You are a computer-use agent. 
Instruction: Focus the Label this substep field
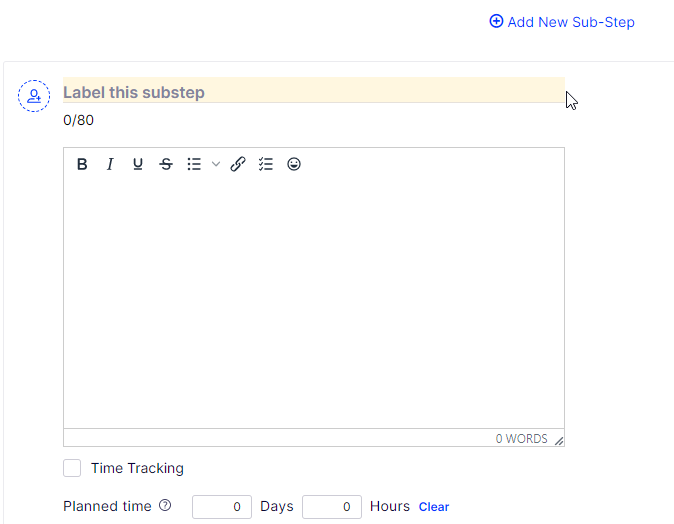pos(314,92)
